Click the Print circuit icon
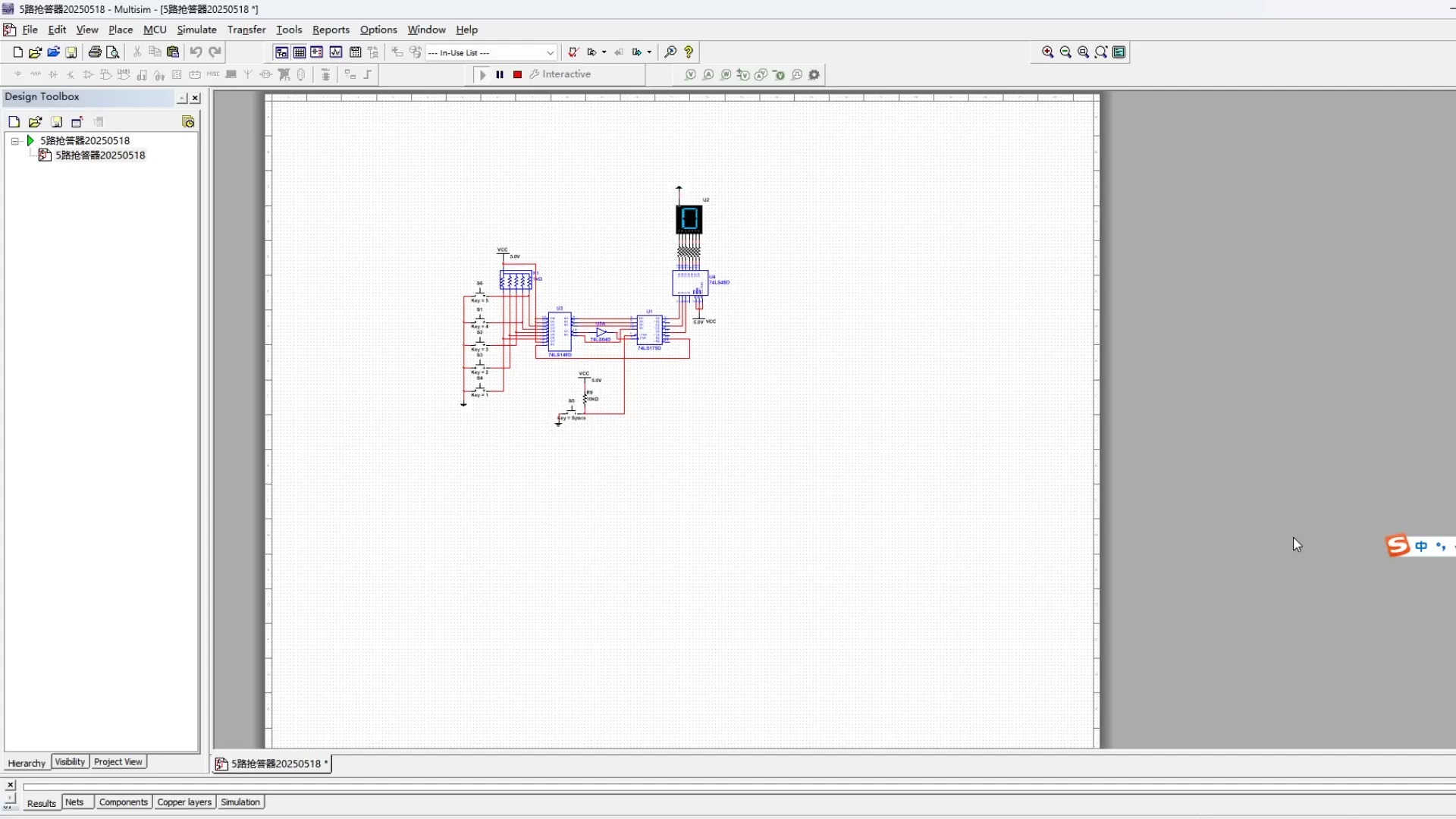The height and width of the screenshot is (819, 1456). tap(95, 52)
